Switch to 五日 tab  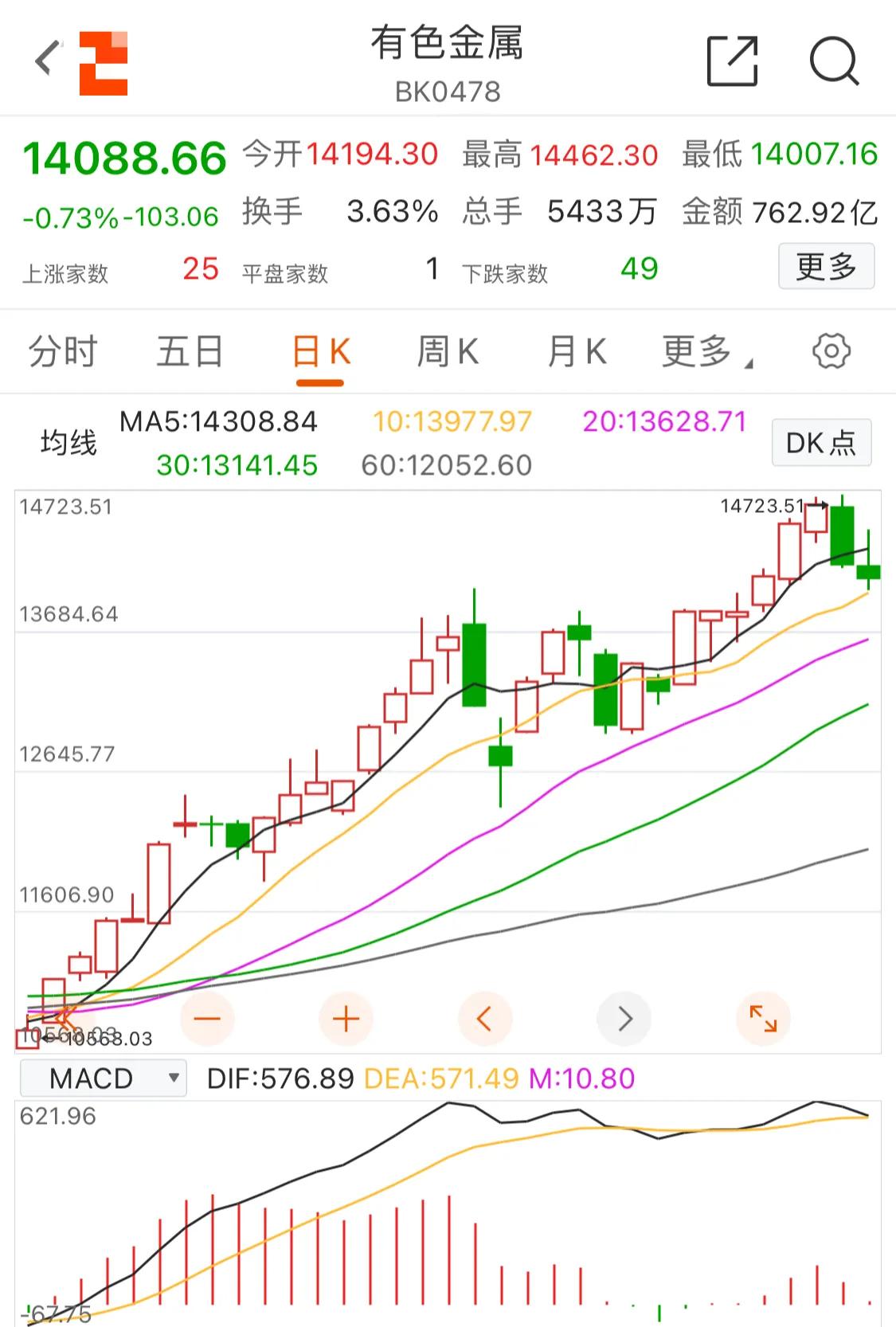pos(190,351)
